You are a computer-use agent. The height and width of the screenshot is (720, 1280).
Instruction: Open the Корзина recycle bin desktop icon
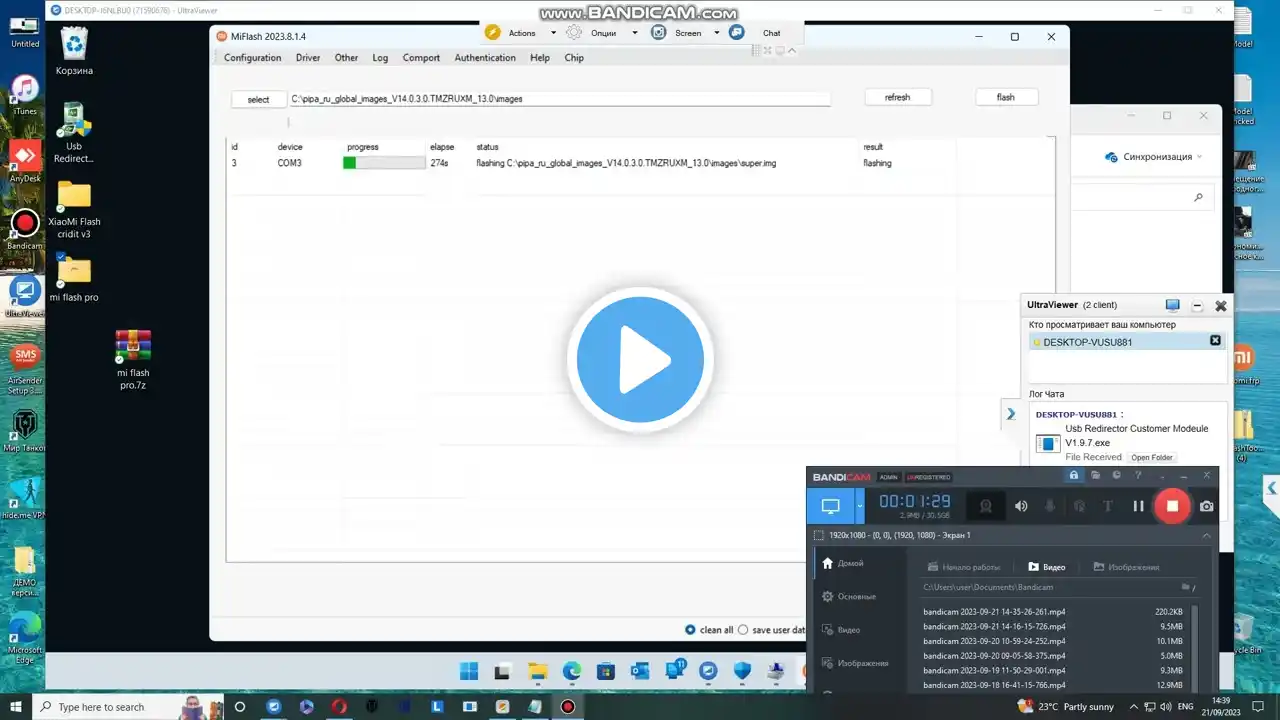[x=75, y=52]
